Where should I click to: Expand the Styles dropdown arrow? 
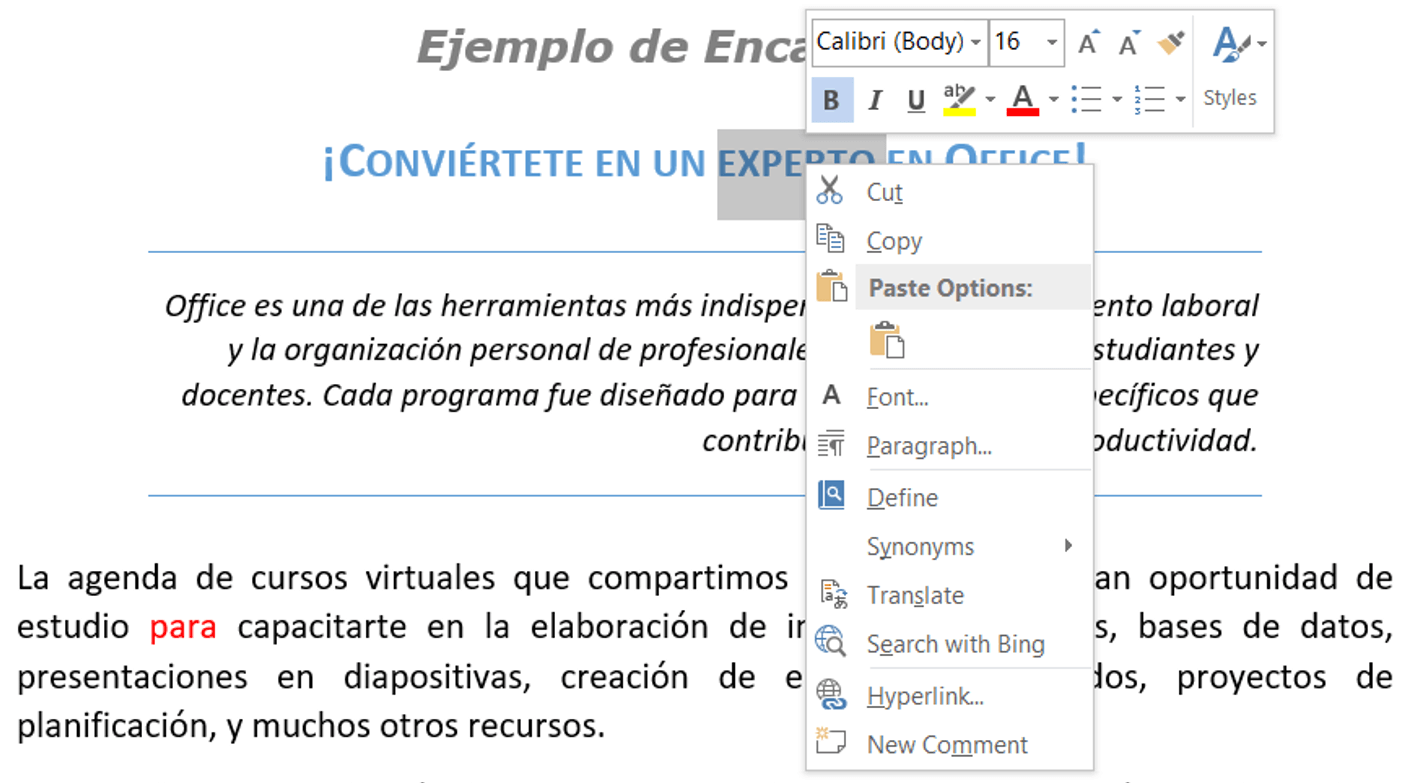1262,44
